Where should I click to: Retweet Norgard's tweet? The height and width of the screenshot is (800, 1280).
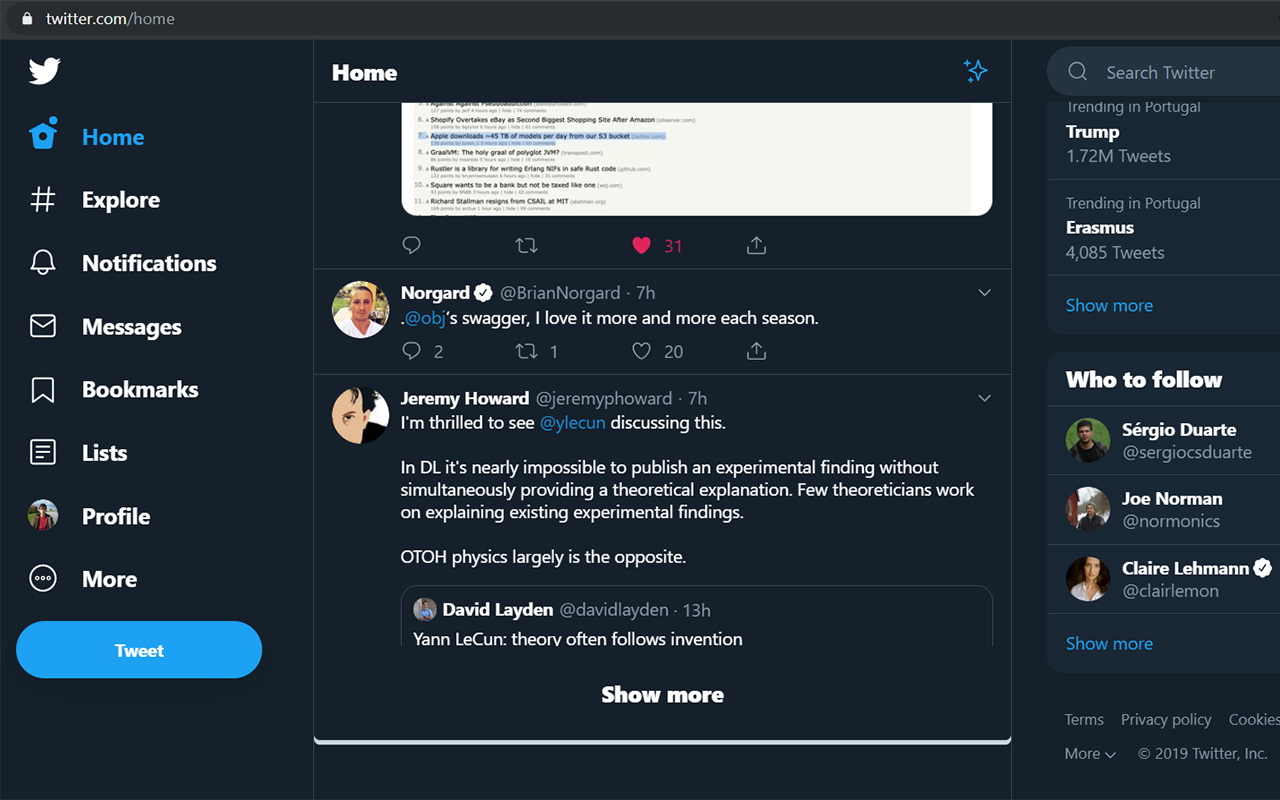point(526,351)
